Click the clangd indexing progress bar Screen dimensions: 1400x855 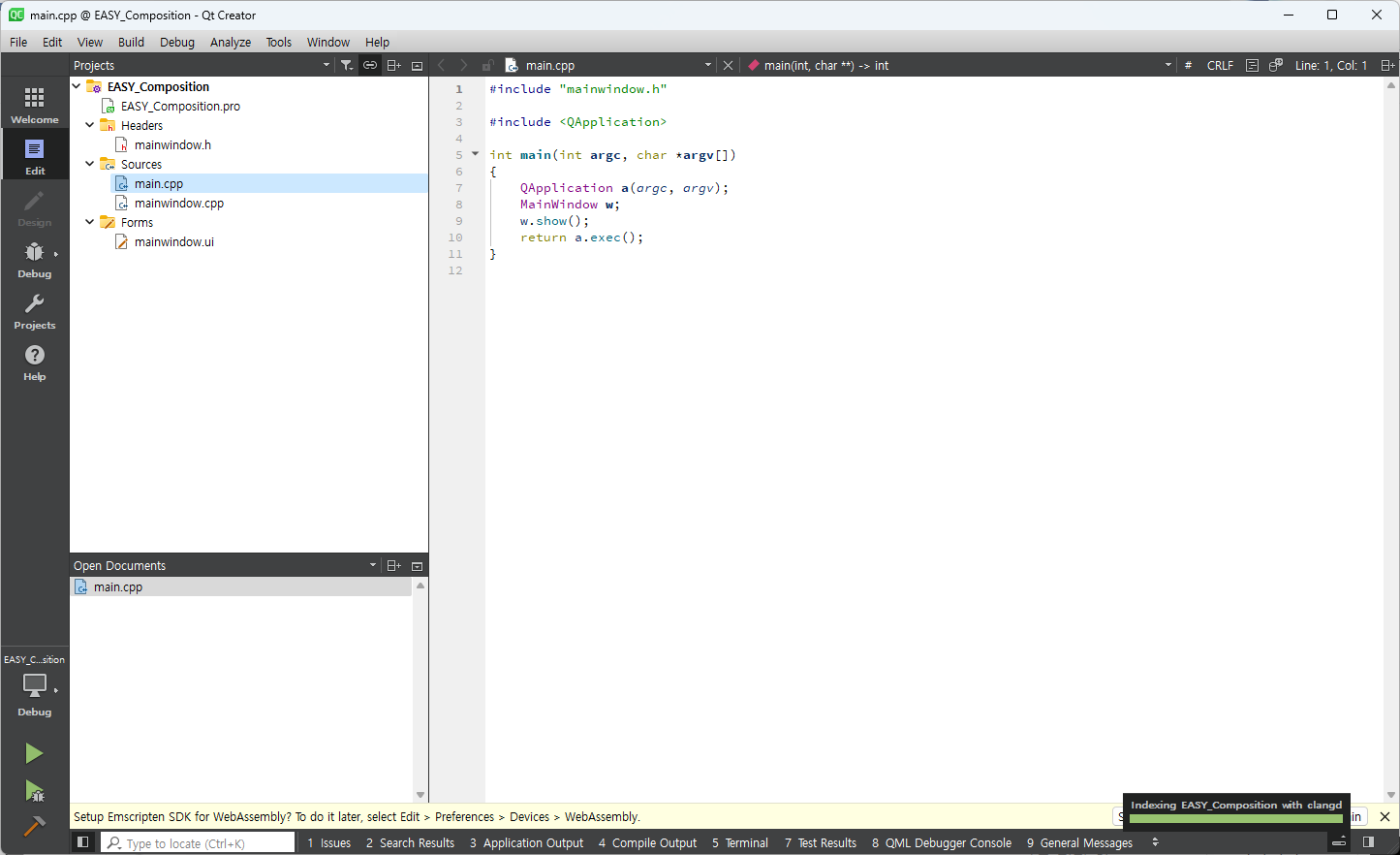click(x=1236, y=818)
